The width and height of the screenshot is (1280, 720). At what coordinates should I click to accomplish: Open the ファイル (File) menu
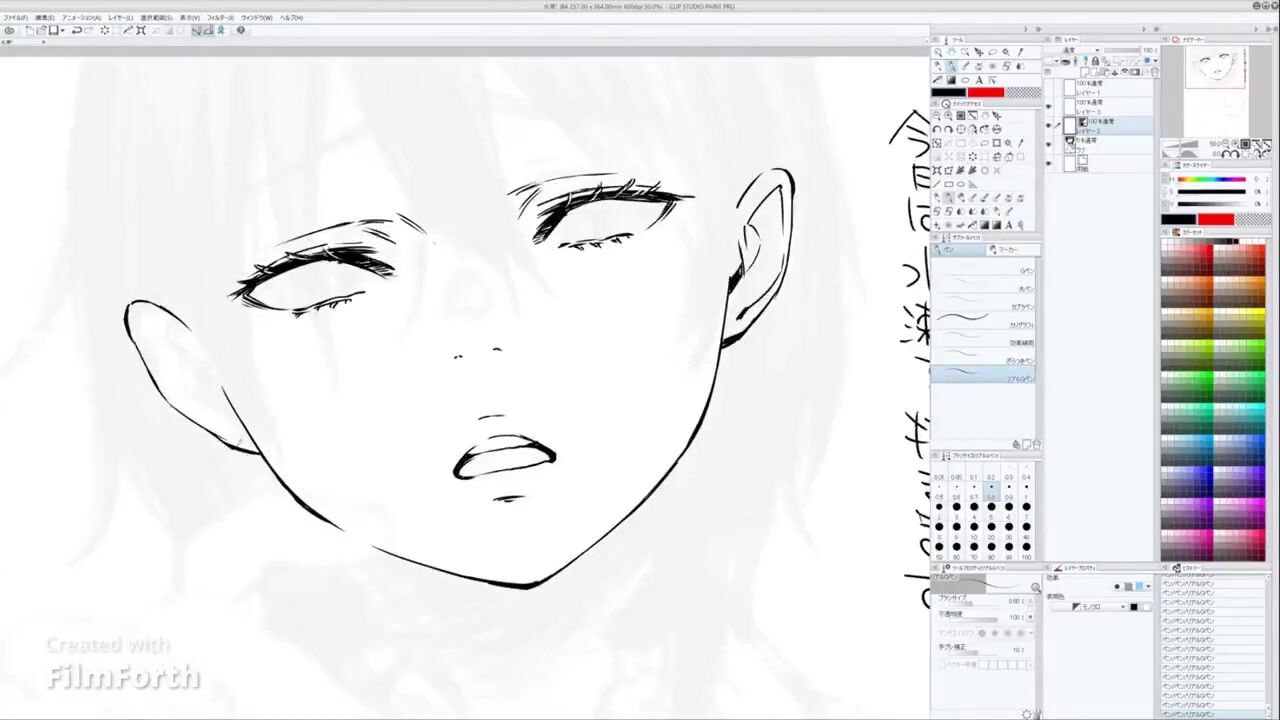[x=15, y=18]
